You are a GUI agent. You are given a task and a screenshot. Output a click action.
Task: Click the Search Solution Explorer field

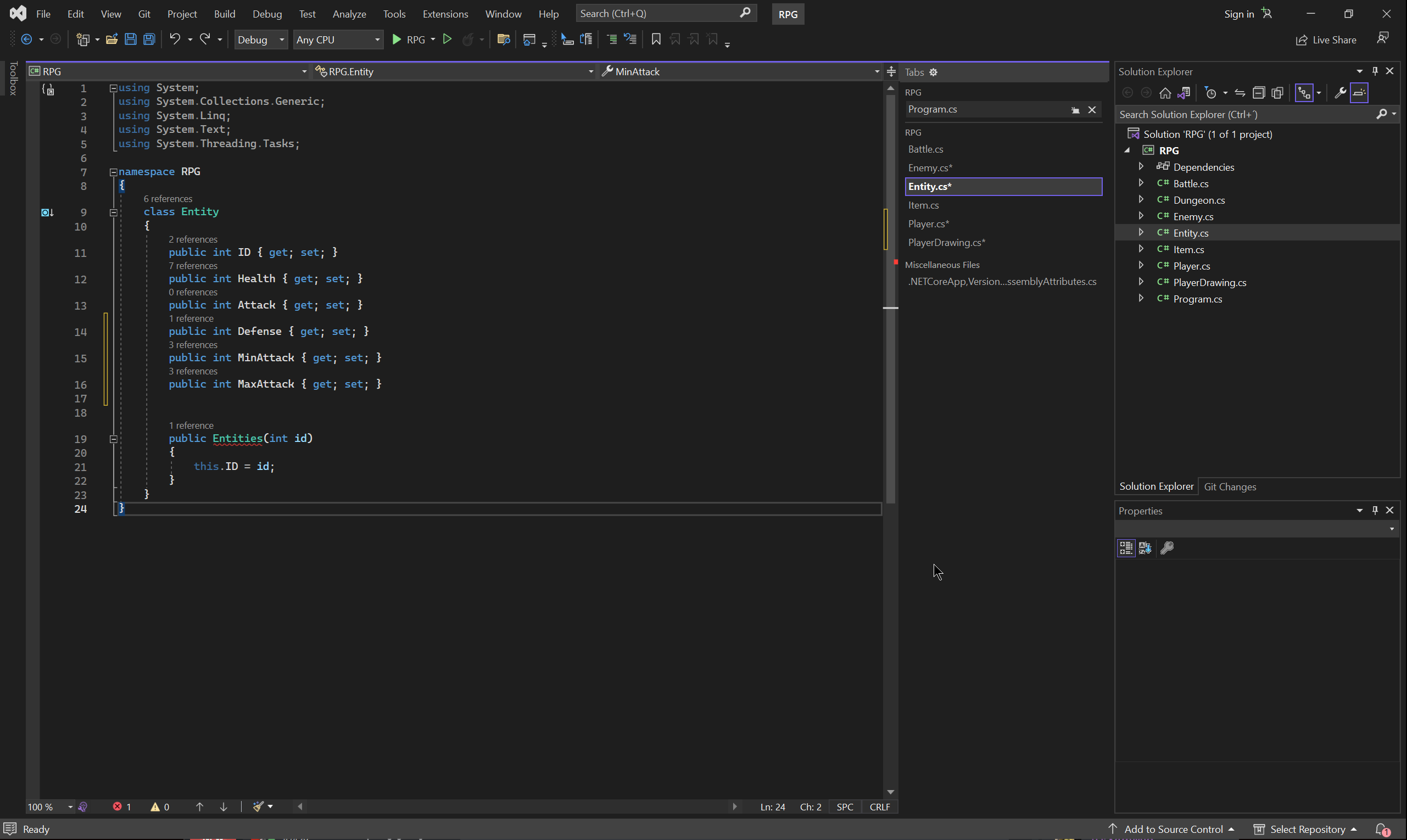1244,114
